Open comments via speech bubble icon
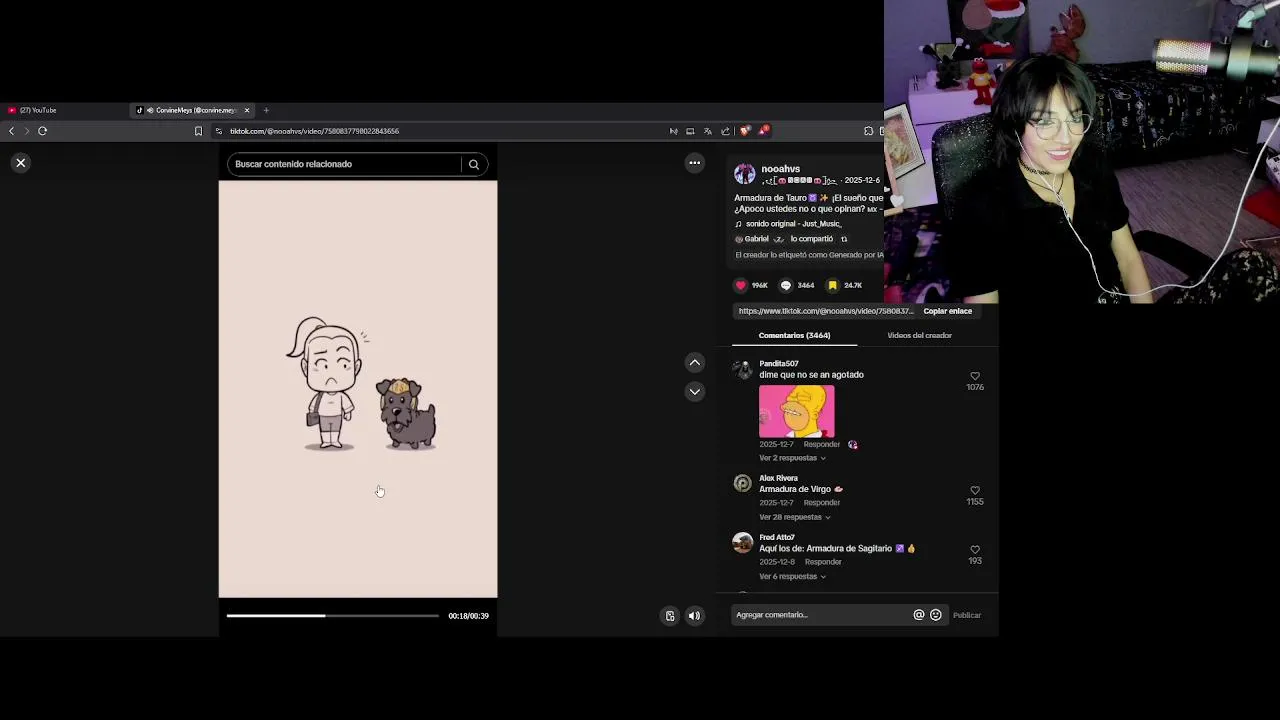Screen dimensions: 1280x720 tap(786, 285)
